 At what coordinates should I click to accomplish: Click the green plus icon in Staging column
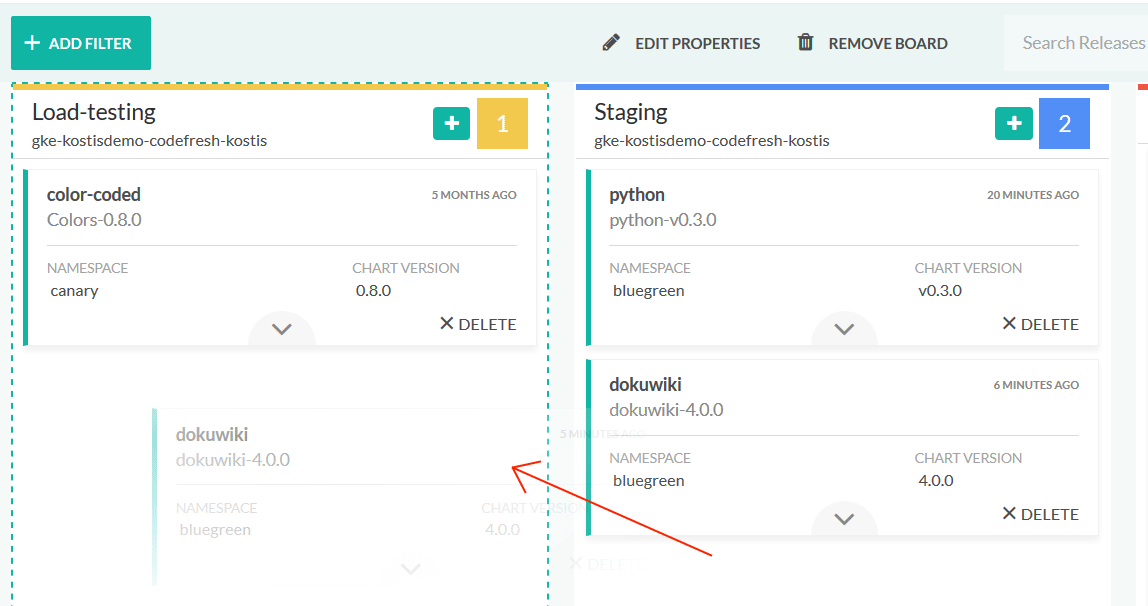[1013, 123]
